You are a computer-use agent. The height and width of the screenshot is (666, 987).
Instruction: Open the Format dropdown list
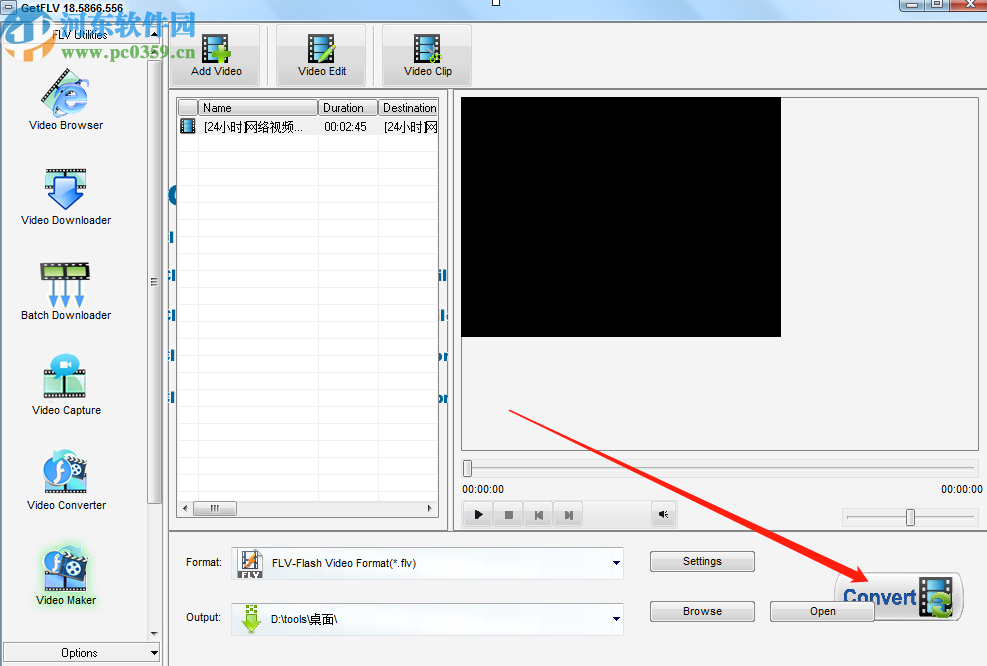pos(613,562)
